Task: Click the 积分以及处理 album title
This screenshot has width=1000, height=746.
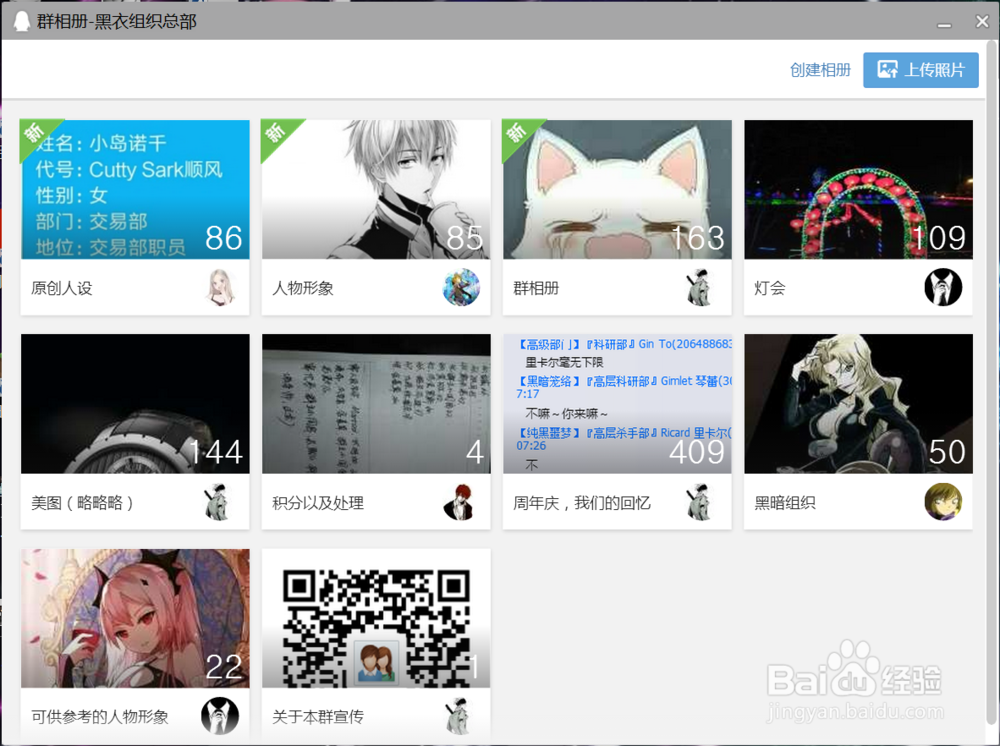Action: click(318, 502)
